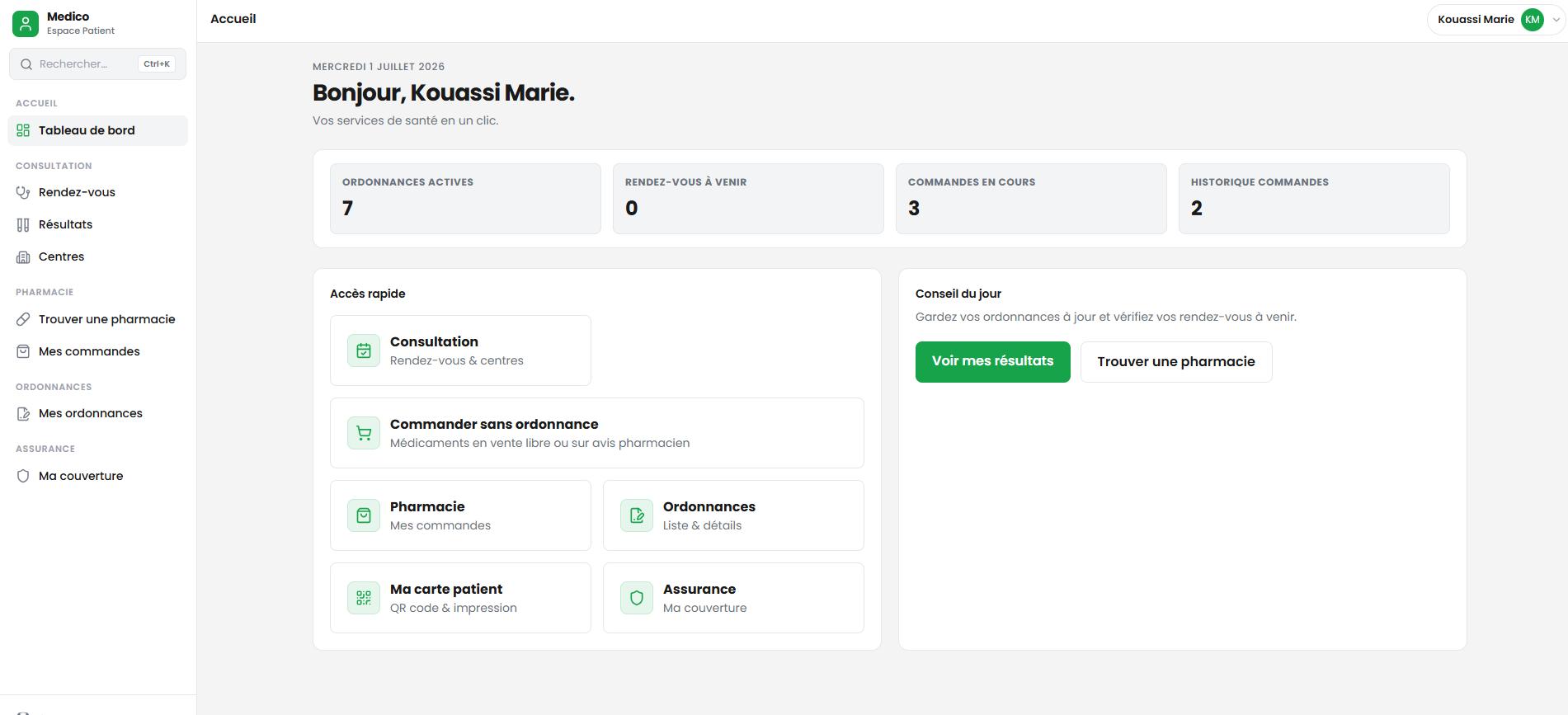Image resolution: width=1568 pixels, height=715 pixels.
Task: Click the search magnifier icon
Action: [26, 64]
